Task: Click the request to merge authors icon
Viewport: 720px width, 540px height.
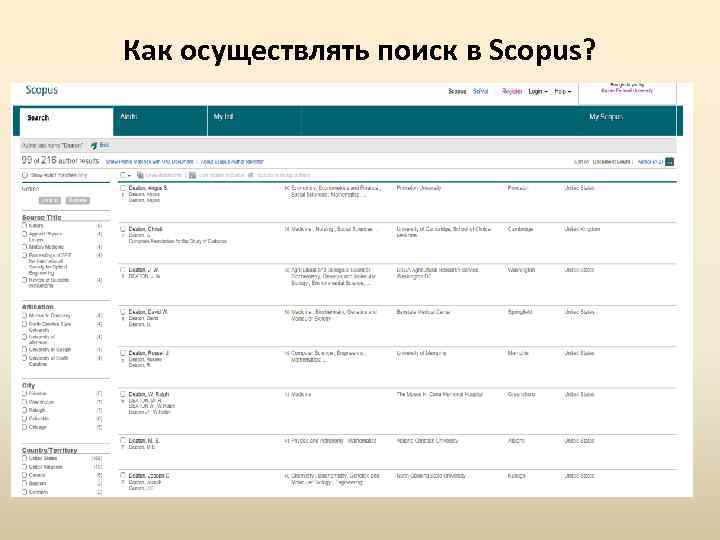Action: (251, 175)
